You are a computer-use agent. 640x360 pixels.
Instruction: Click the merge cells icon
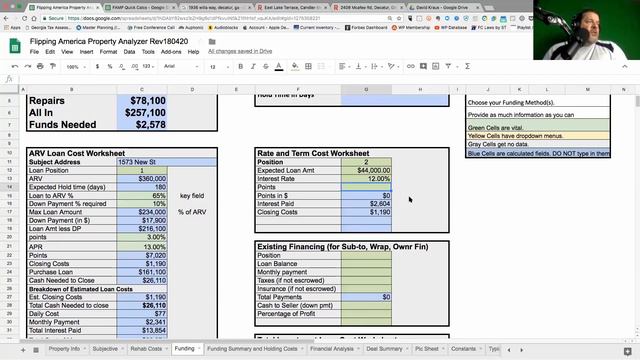(x=321, y=66)
